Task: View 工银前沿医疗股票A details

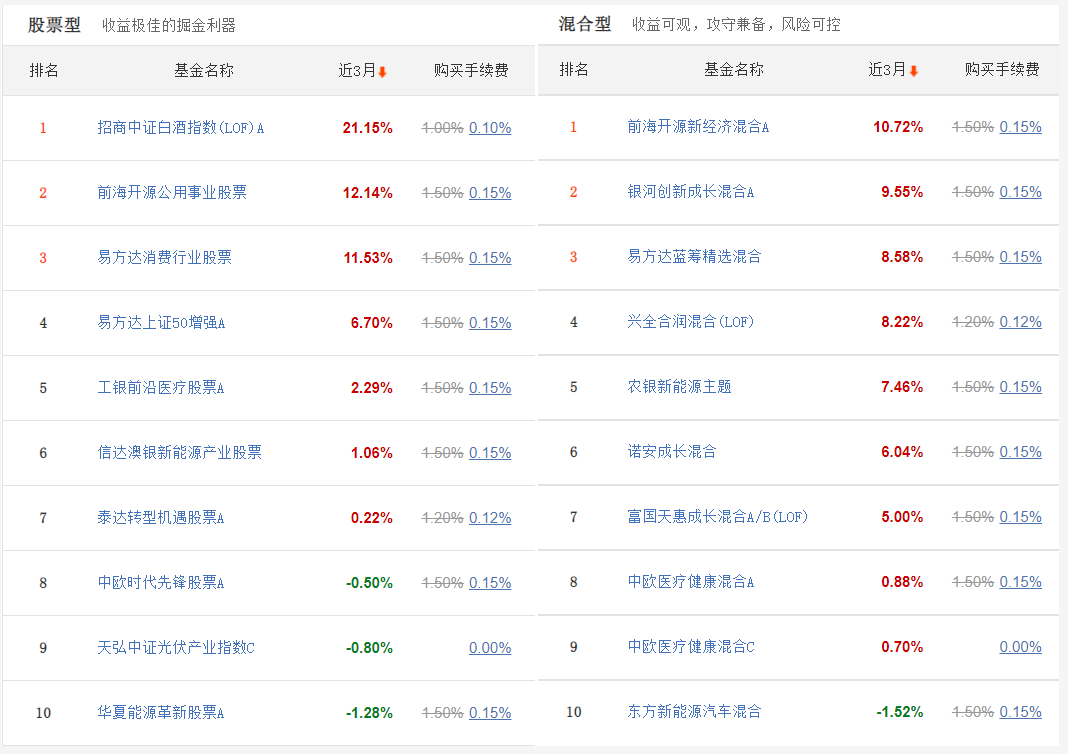Action: (160, 388)
